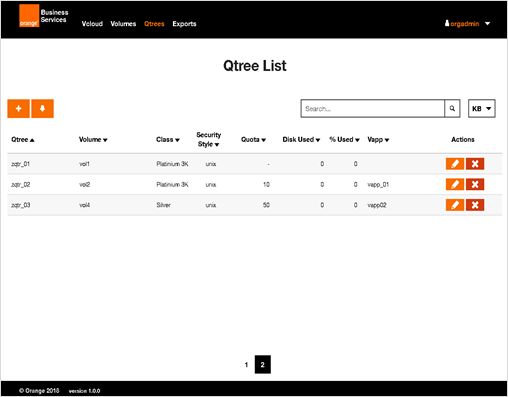This screenshot has width=508, height=397.
Task: Edit the zqtr_02 qtree row
Action: coord(455,184)
